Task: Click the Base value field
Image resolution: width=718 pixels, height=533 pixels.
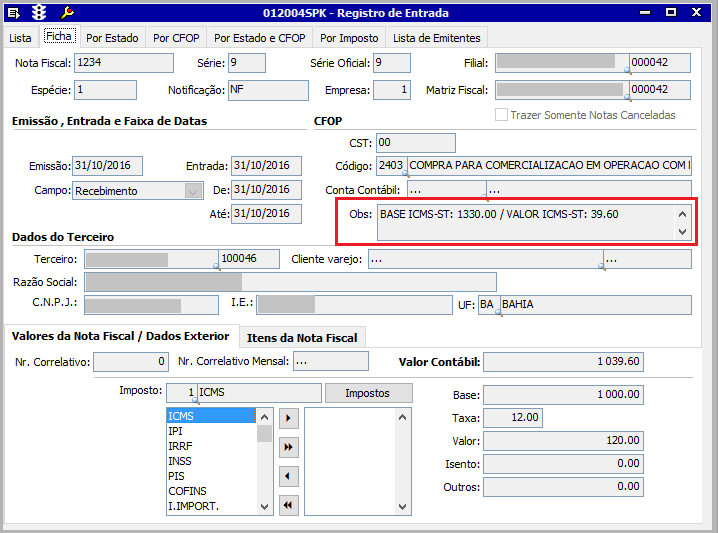Action: [563, 395]
